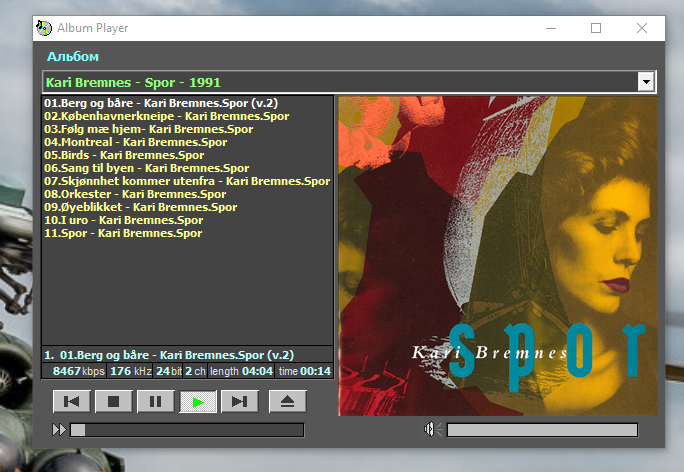Click the length 04:04 readout
Viewport: 684px width, 472px height.
241,371
